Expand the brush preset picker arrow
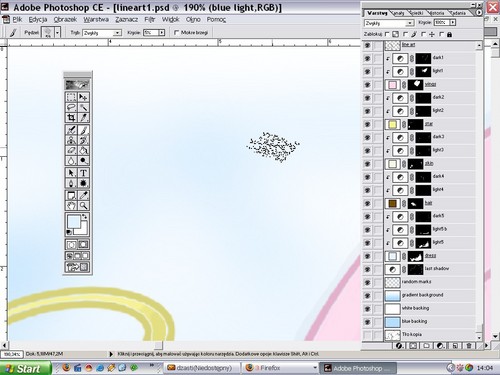 (x=57, y=33)
